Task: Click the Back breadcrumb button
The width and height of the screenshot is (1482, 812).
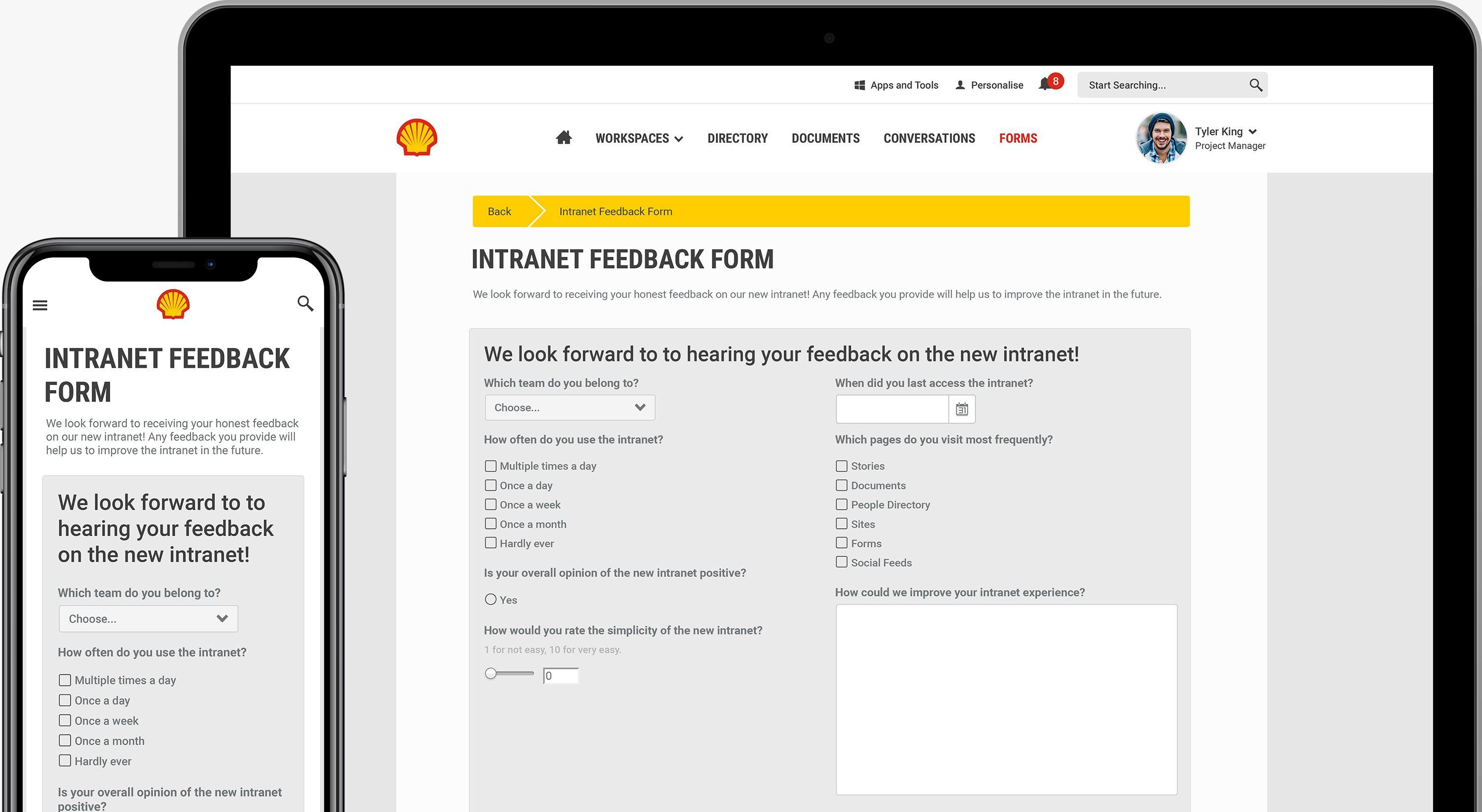Action: click(x=498, y=211)
